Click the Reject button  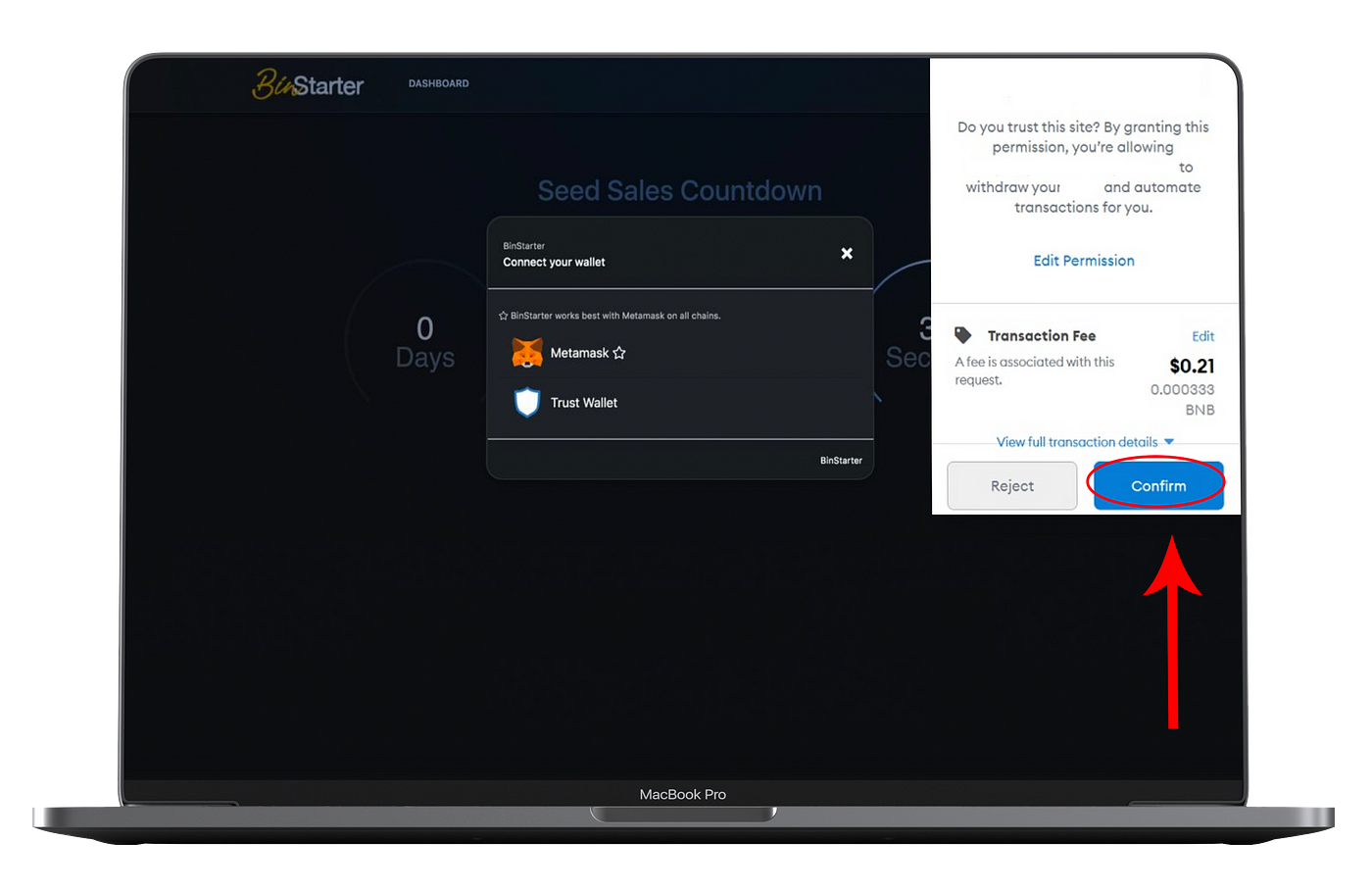click(1012, 486)
